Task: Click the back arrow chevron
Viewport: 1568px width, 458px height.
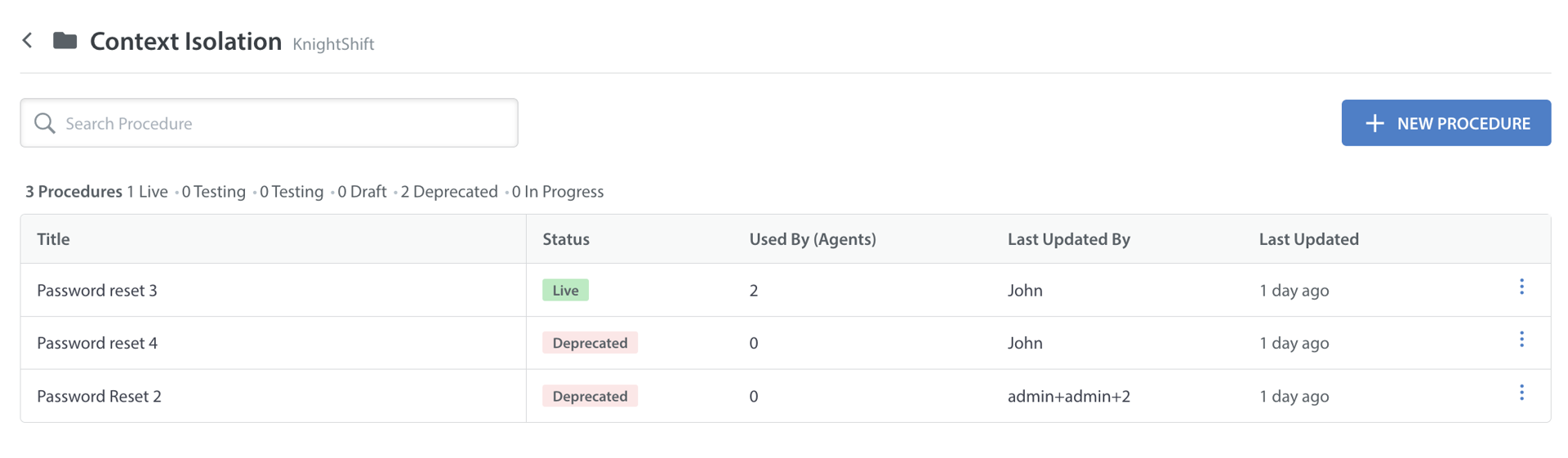Action: 28,40
